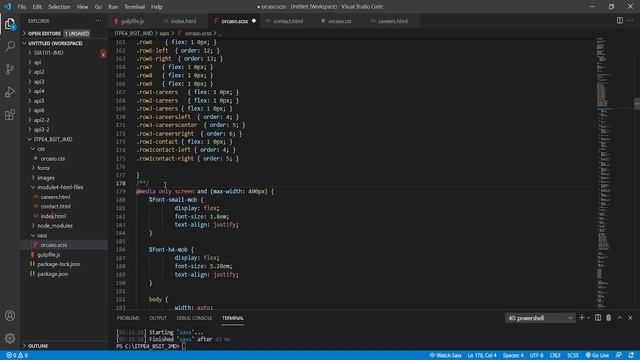Click Ln 178, Col 4 indicator

tap(482, 356)
